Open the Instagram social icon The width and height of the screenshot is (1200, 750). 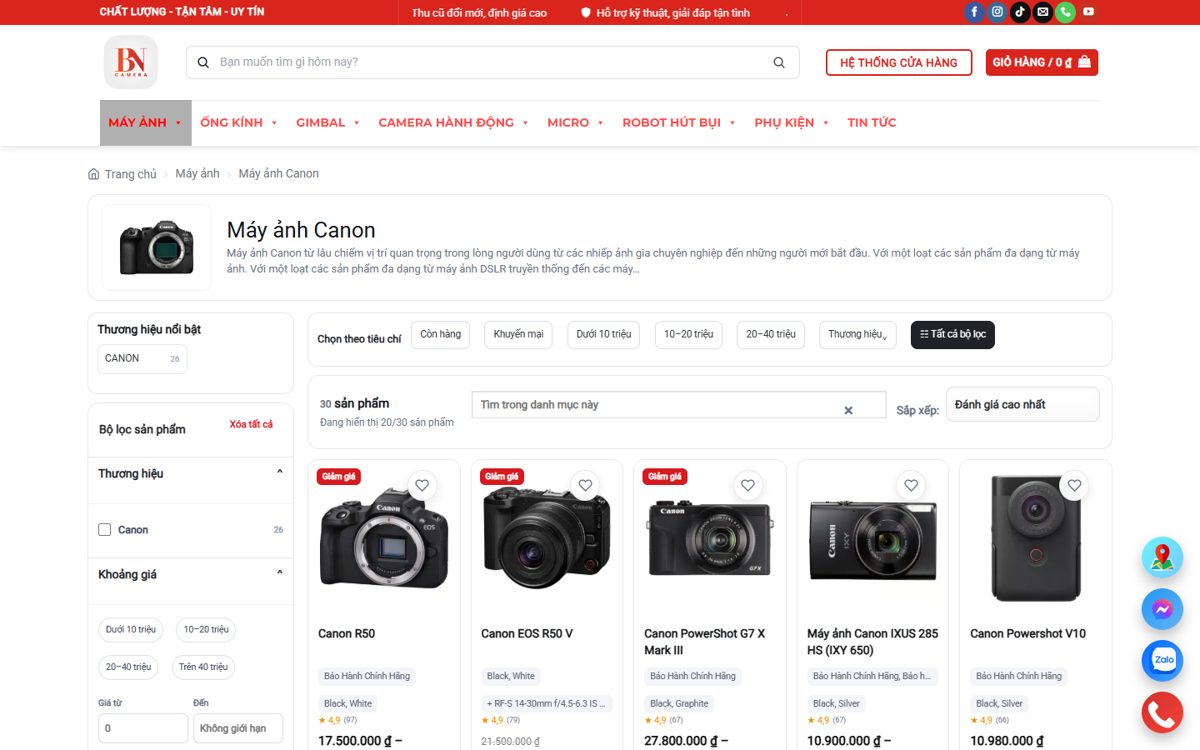[997, 12]
